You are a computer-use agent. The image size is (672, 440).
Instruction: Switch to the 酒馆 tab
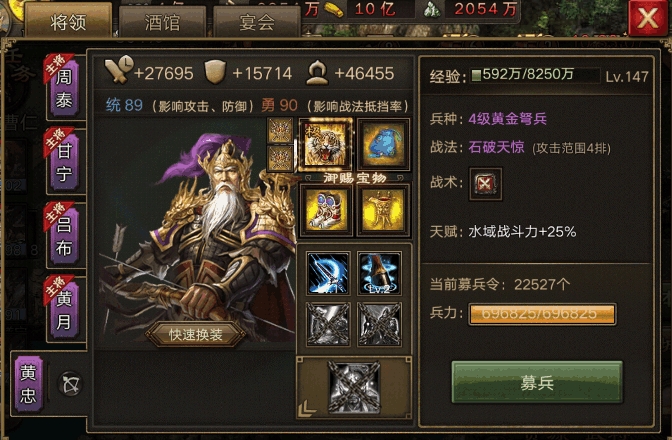[162, 22]
